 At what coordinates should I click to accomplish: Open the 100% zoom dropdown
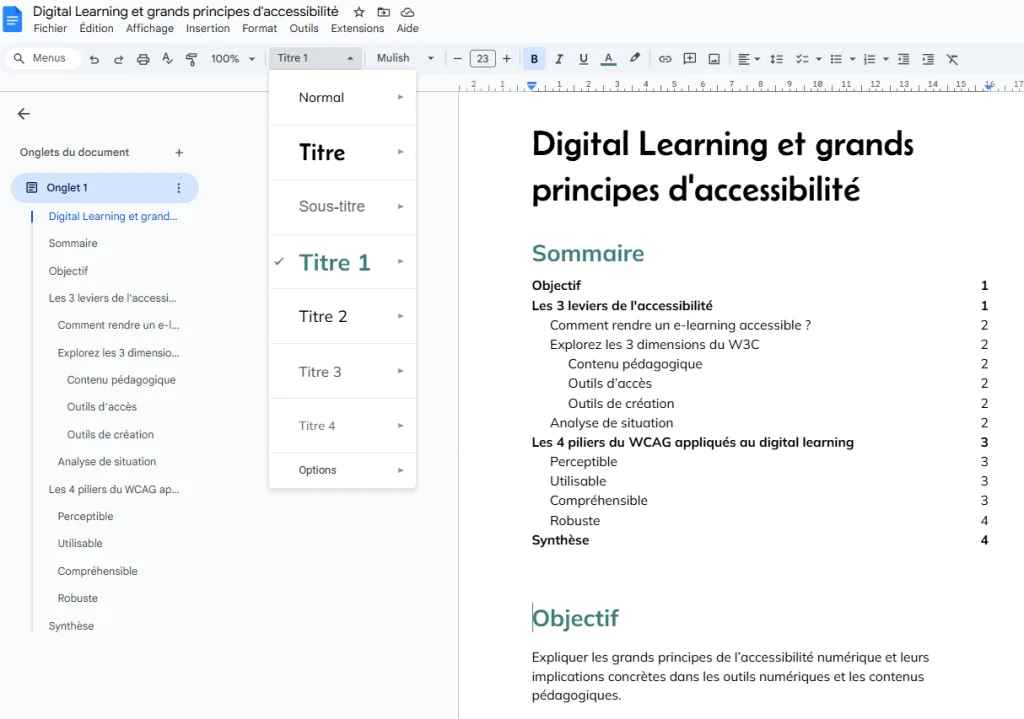[233, 58]
